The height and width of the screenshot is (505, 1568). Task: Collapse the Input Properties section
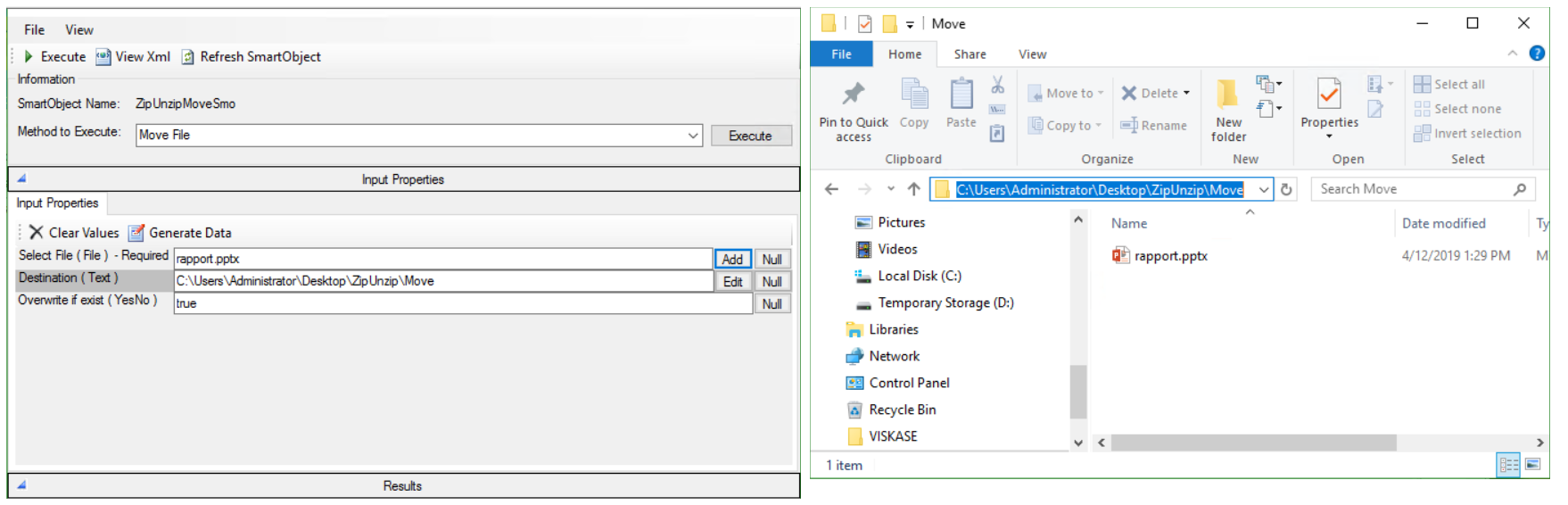21,178
